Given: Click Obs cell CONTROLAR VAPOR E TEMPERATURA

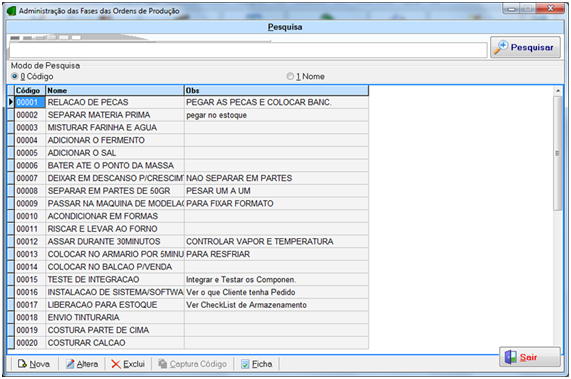Looking at the screenshot, I should pyautogui.click(x=276, y=241).
